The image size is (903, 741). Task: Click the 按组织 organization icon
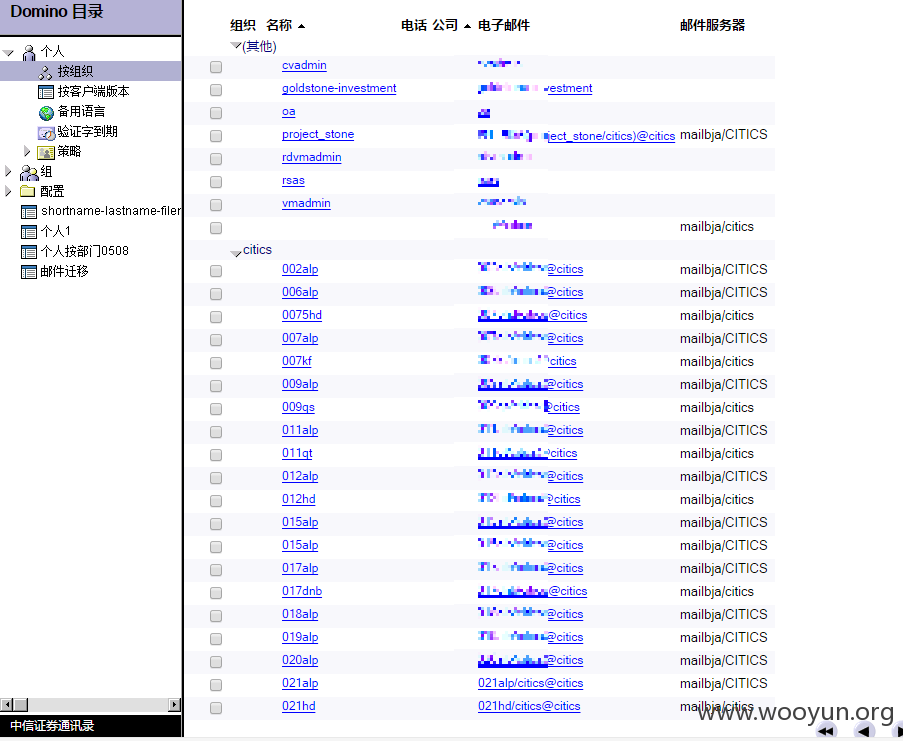click(x=45, y=73)
